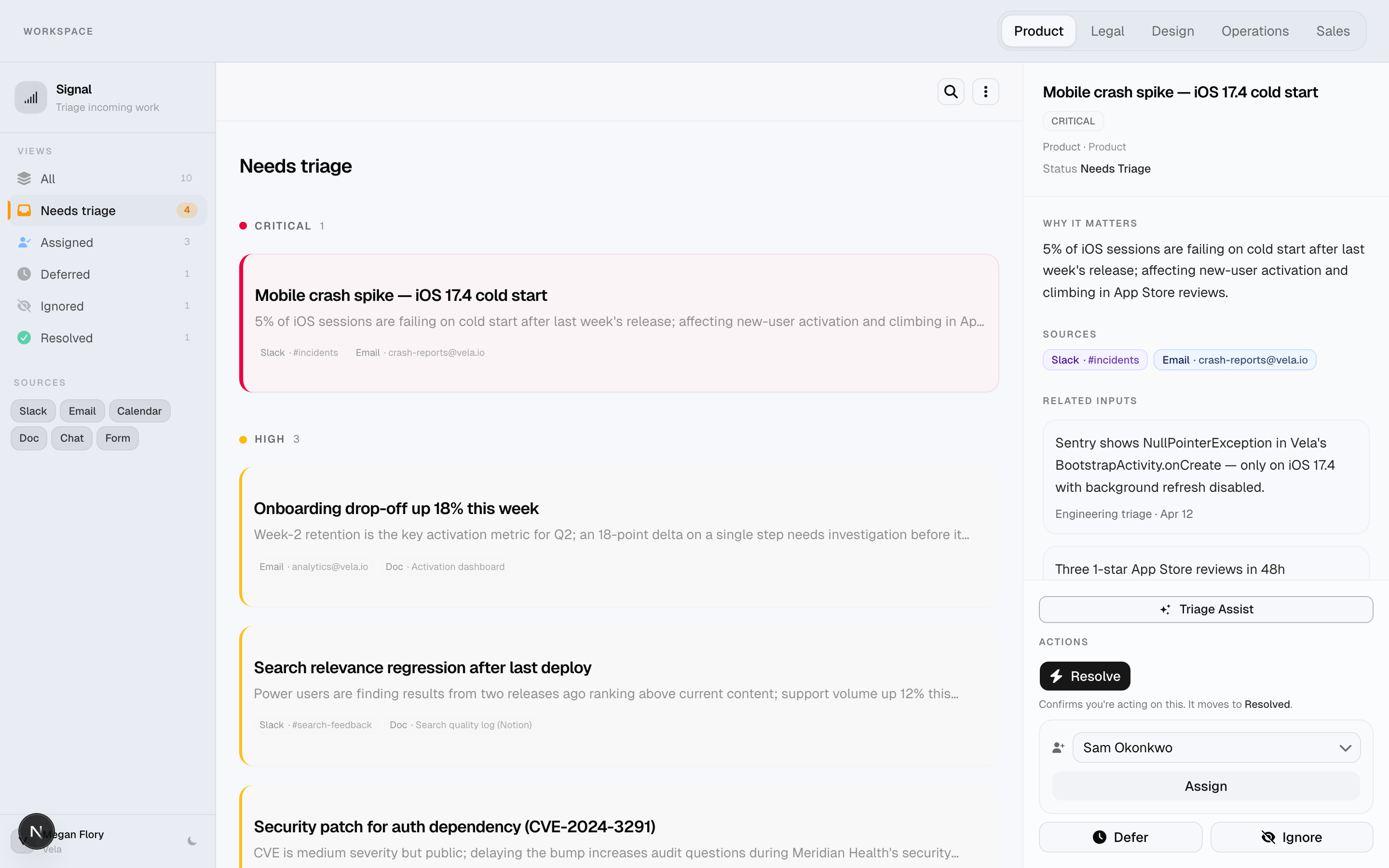Click the Needs triage inbox icon
Screen dimensions: 1389x868
pos(24,210)
